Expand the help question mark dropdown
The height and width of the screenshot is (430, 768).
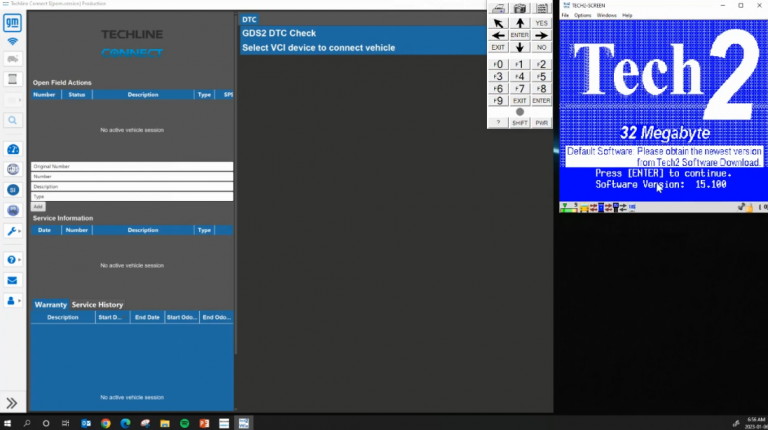pos(14,260)
